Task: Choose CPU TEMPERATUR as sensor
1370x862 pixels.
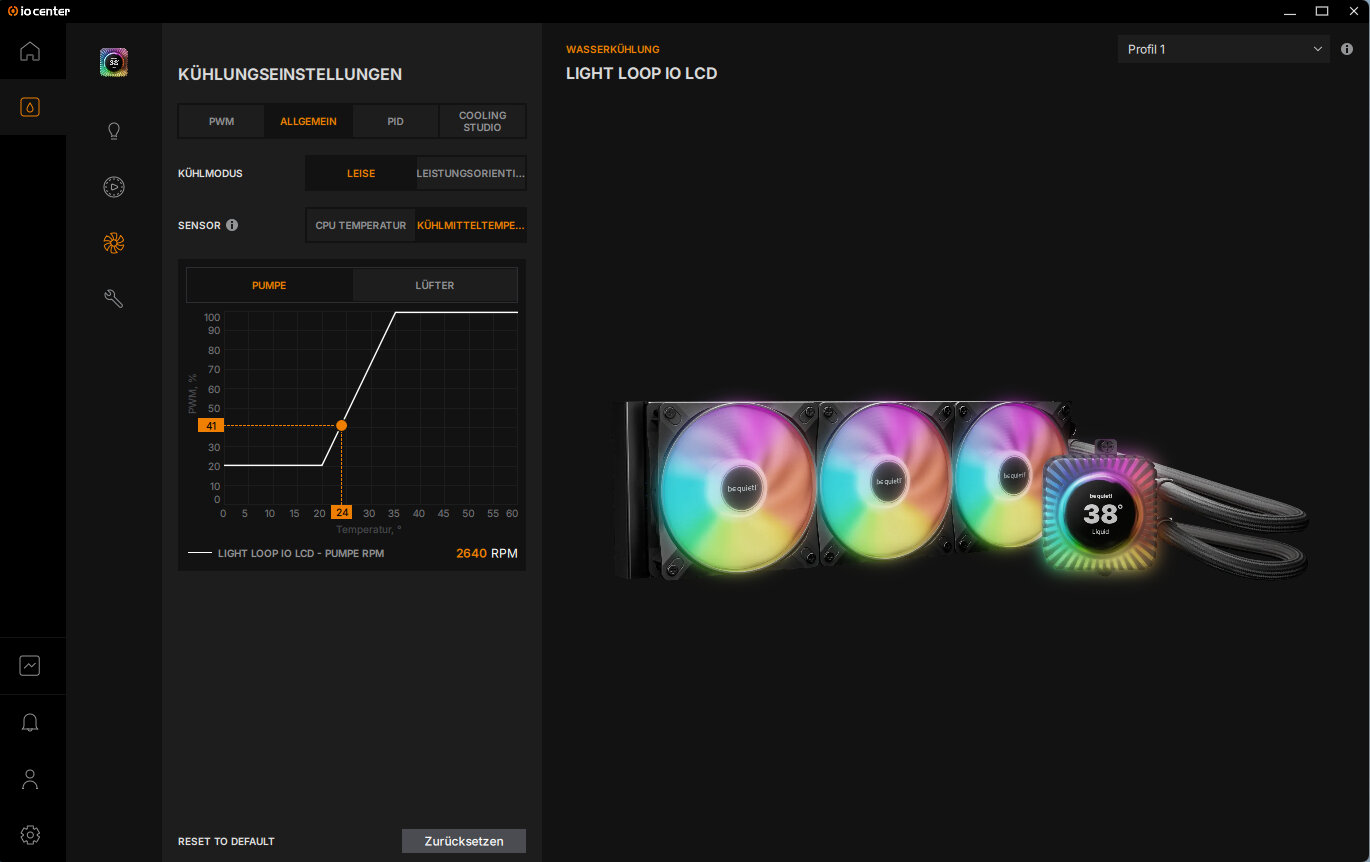Action: pos(361,225)
